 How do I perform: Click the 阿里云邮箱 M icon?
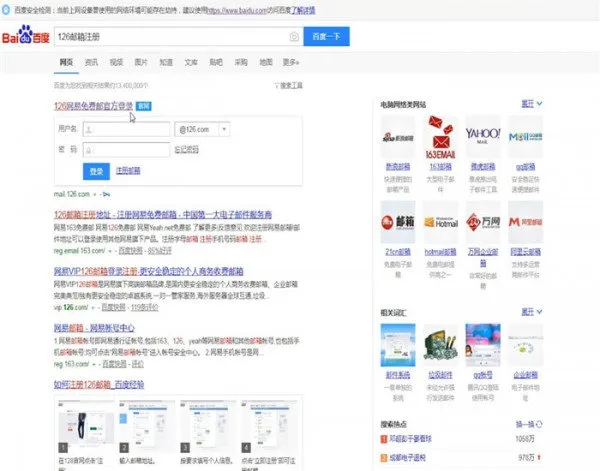[525, 222]
